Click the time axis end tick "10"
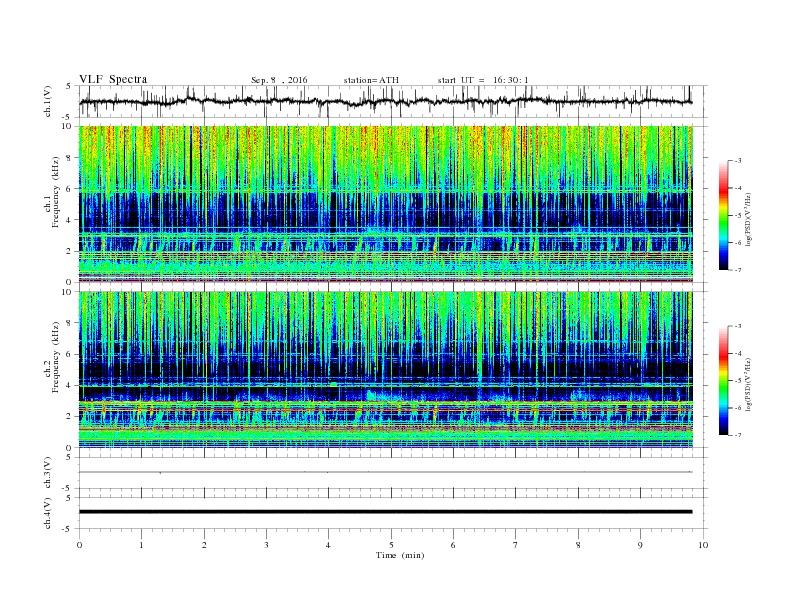Image resolution: width=792 pixels, height=612 pixels. (703, 545)
